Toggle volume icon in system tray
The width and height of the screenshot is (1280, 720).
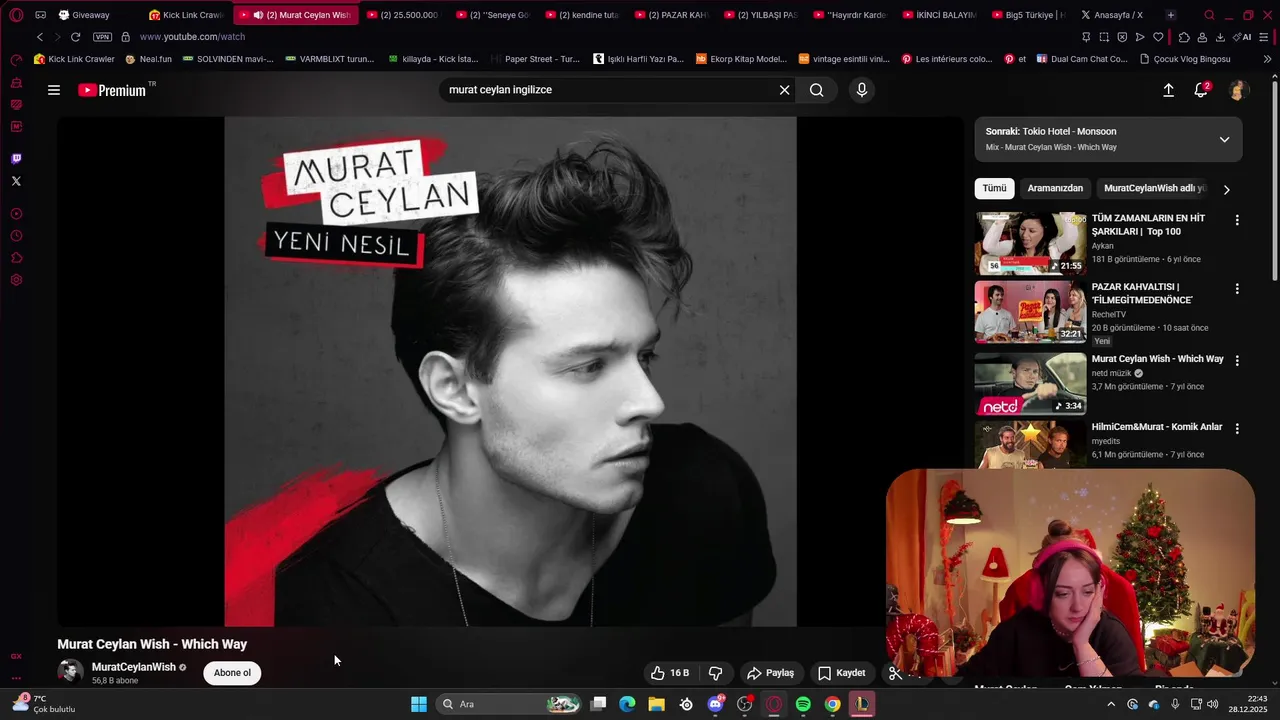[x=1213, y=704]
